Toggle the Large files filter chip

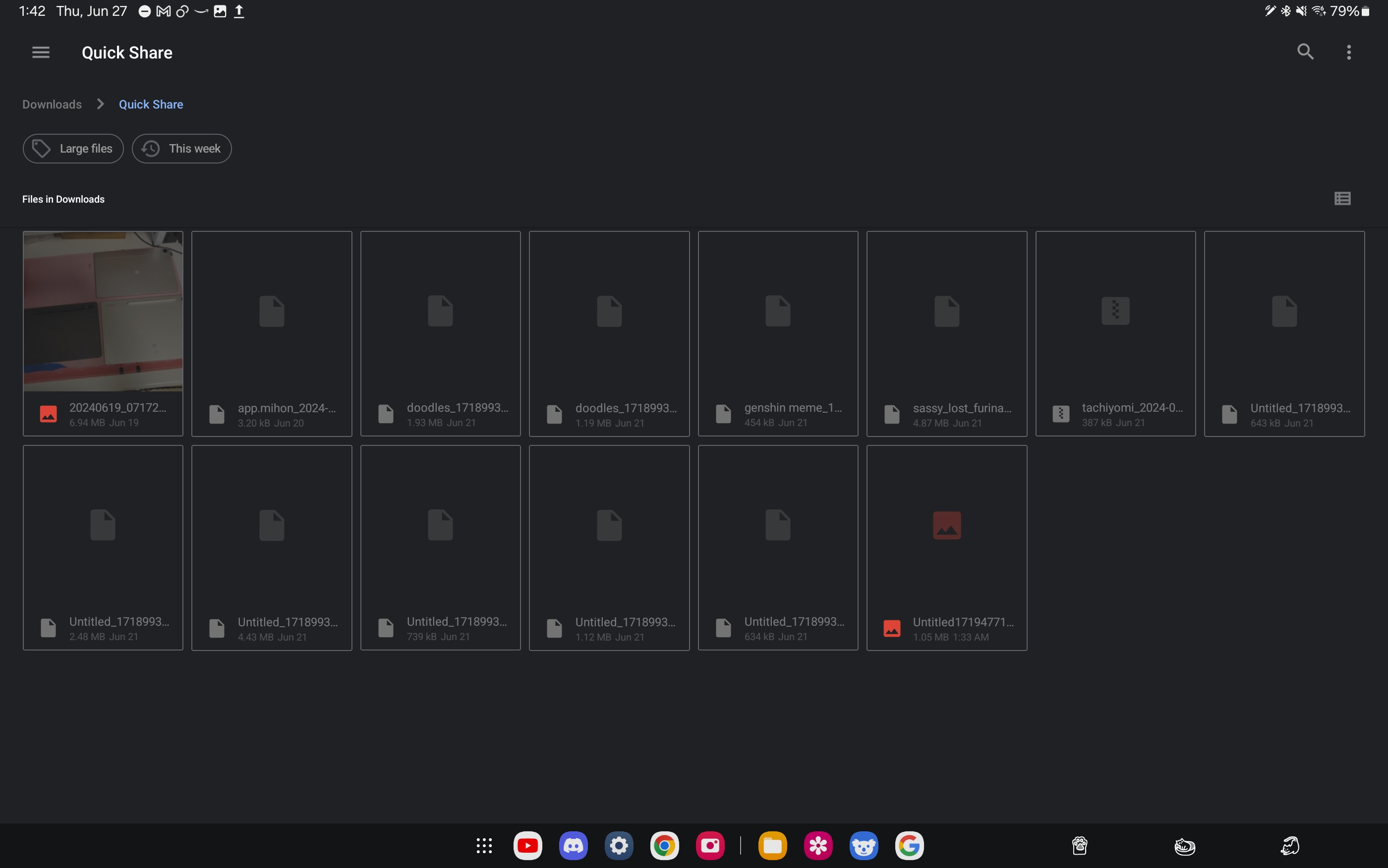coord(73,149)
